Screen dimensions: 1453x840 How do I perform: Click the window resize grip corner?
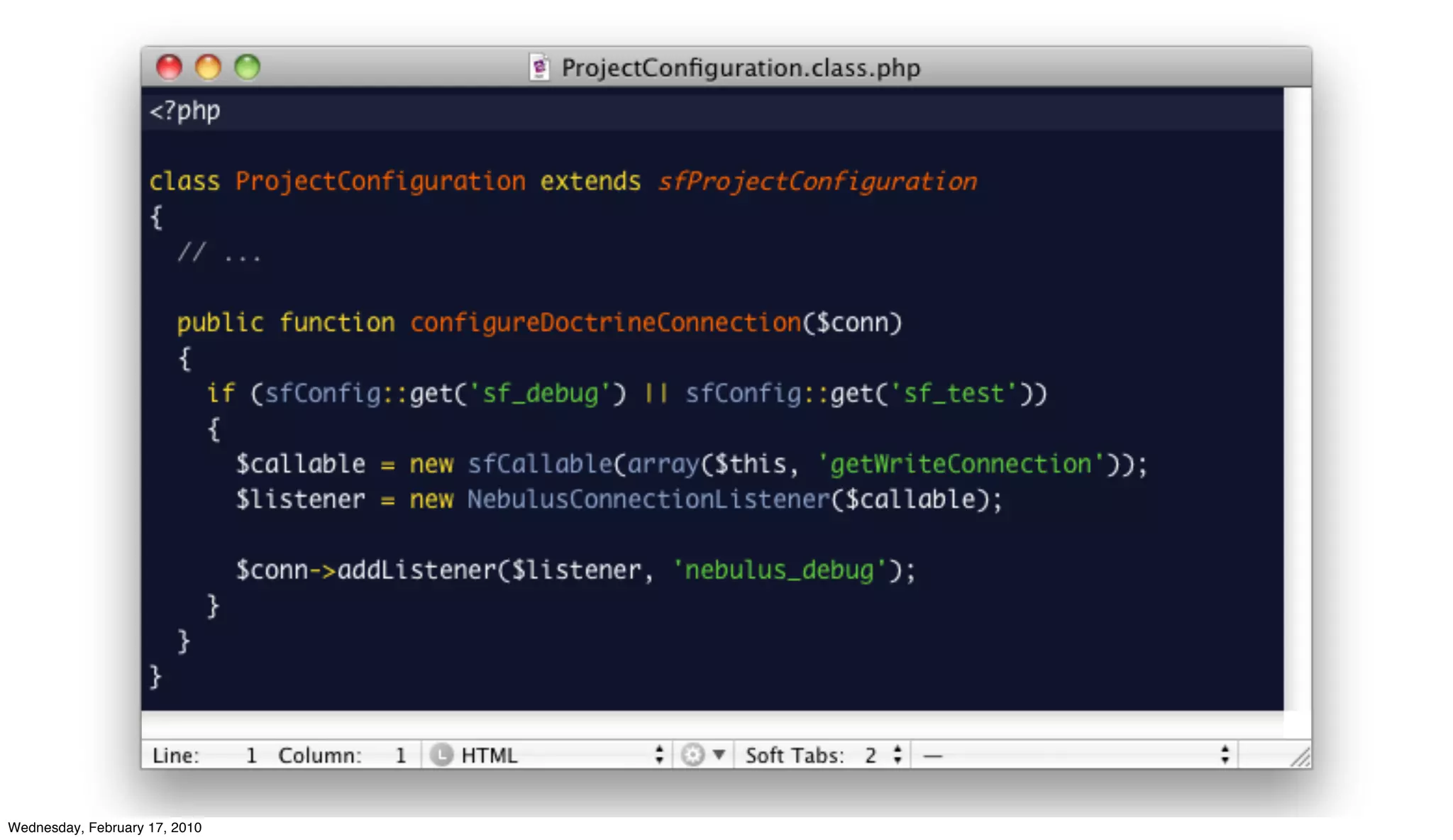[x=1300, y=757]
